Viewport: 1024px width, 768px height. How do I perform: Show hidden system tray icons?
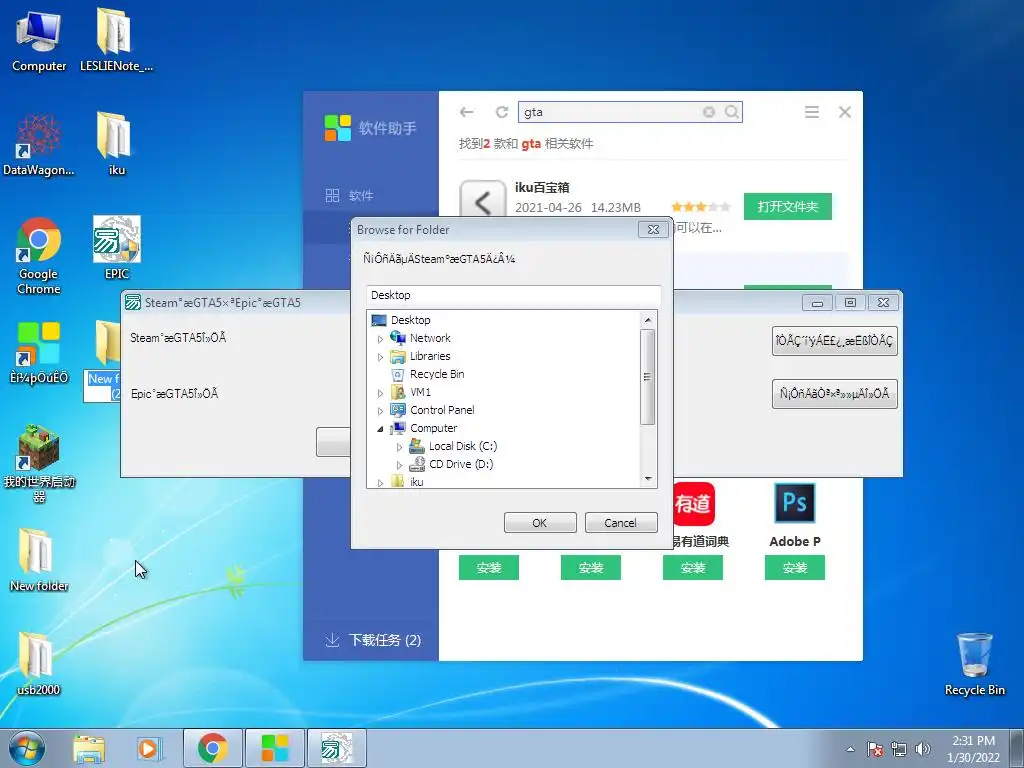click(850, 749)
